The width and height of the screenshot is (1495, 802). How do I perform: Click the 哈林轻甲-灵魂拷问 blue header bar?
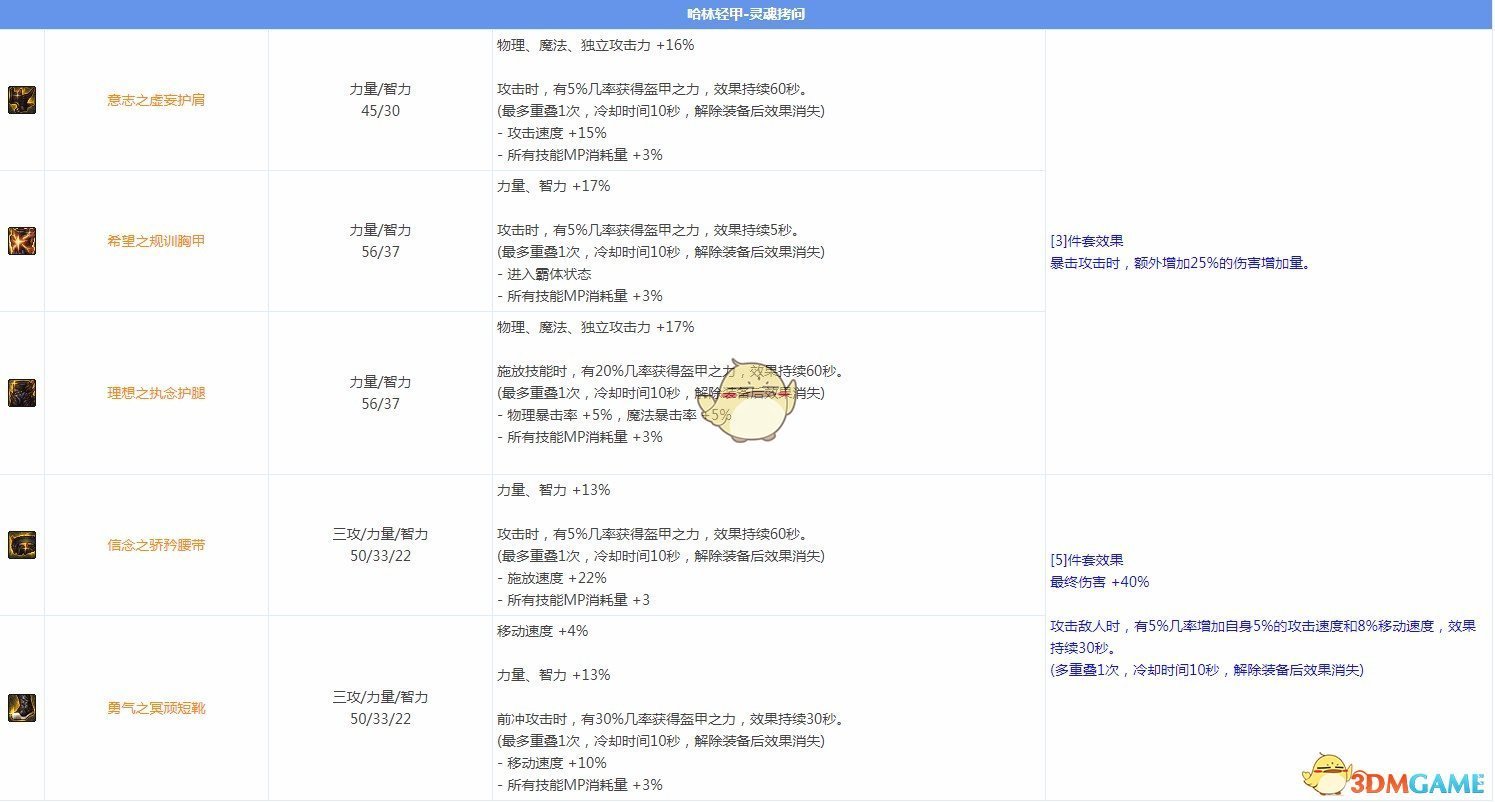point(747,14)
